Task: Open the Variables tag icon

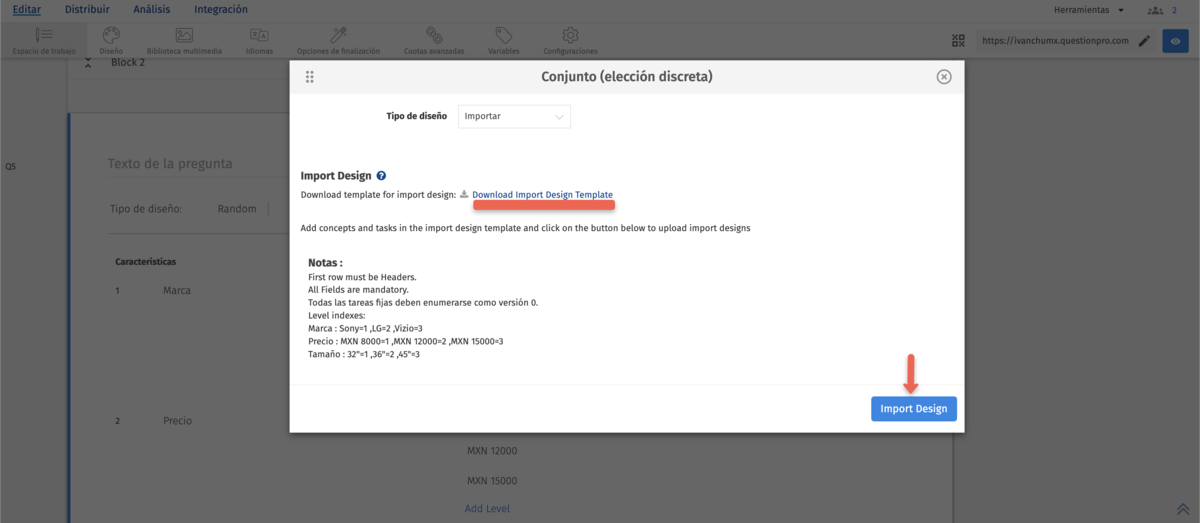Action: tap(503, 40)
